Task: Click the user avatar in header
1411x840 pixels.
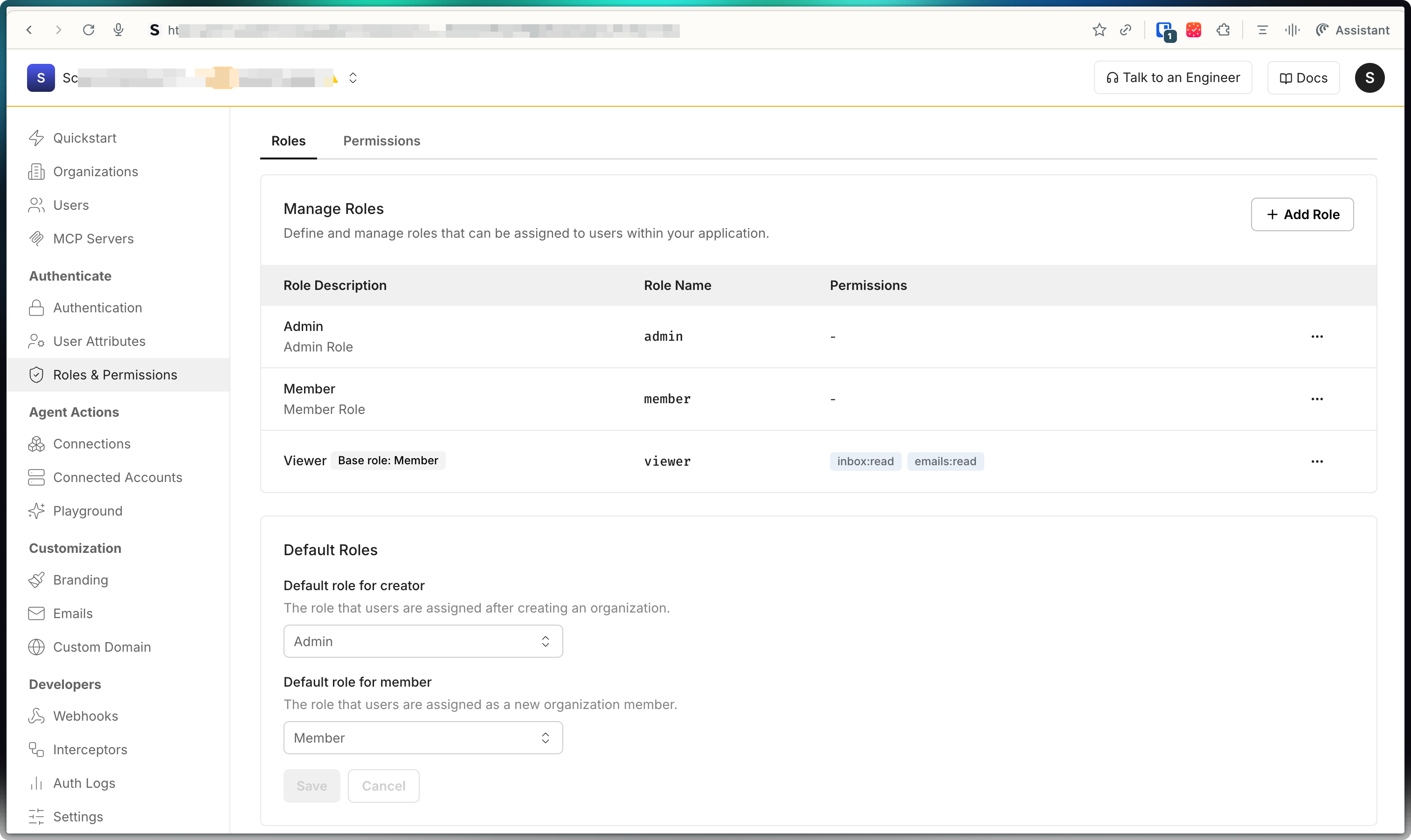Action: pos(1369,77)
